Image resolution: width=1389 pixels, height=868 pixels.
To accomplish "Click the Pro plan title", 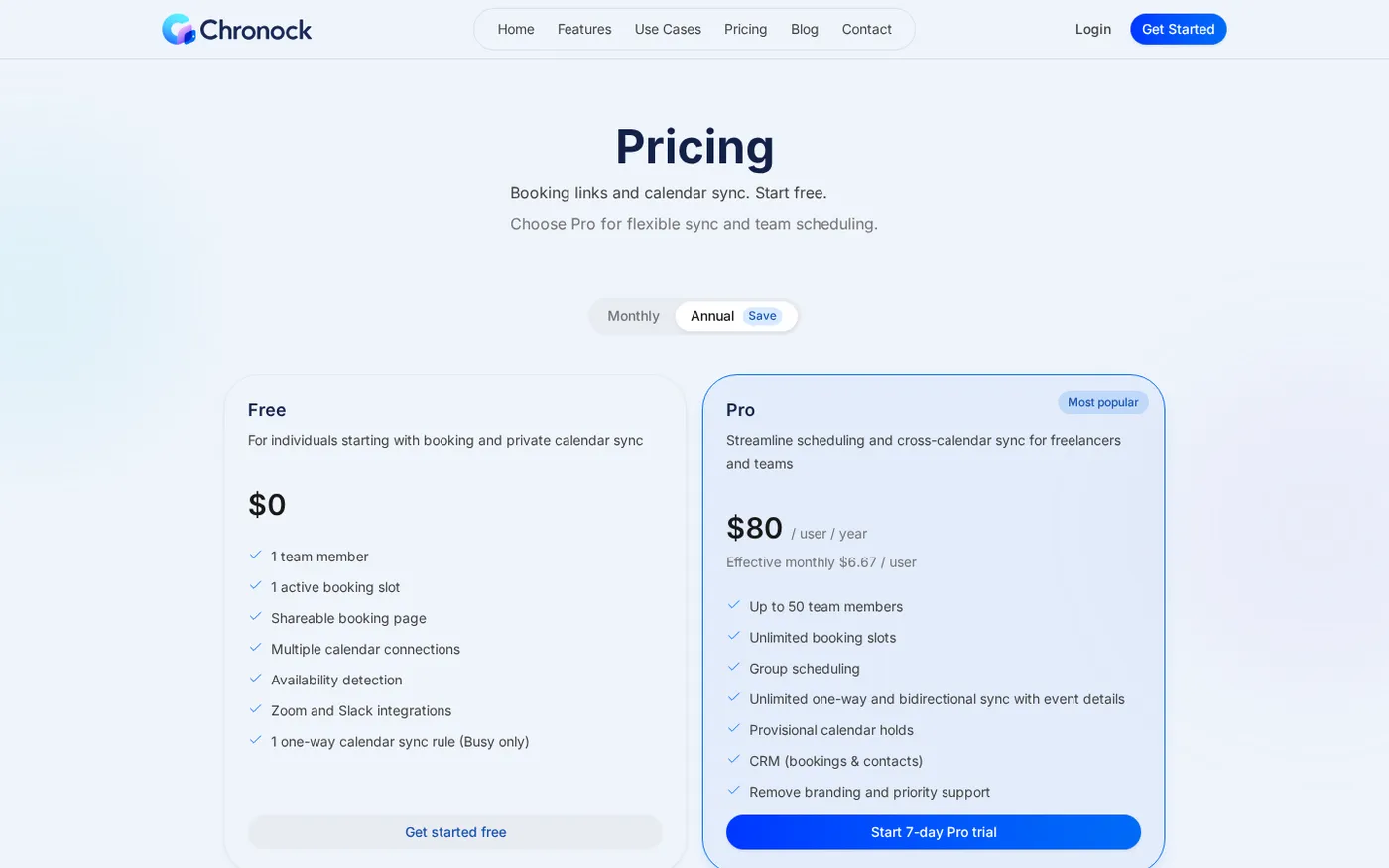I will pos(740,410).
